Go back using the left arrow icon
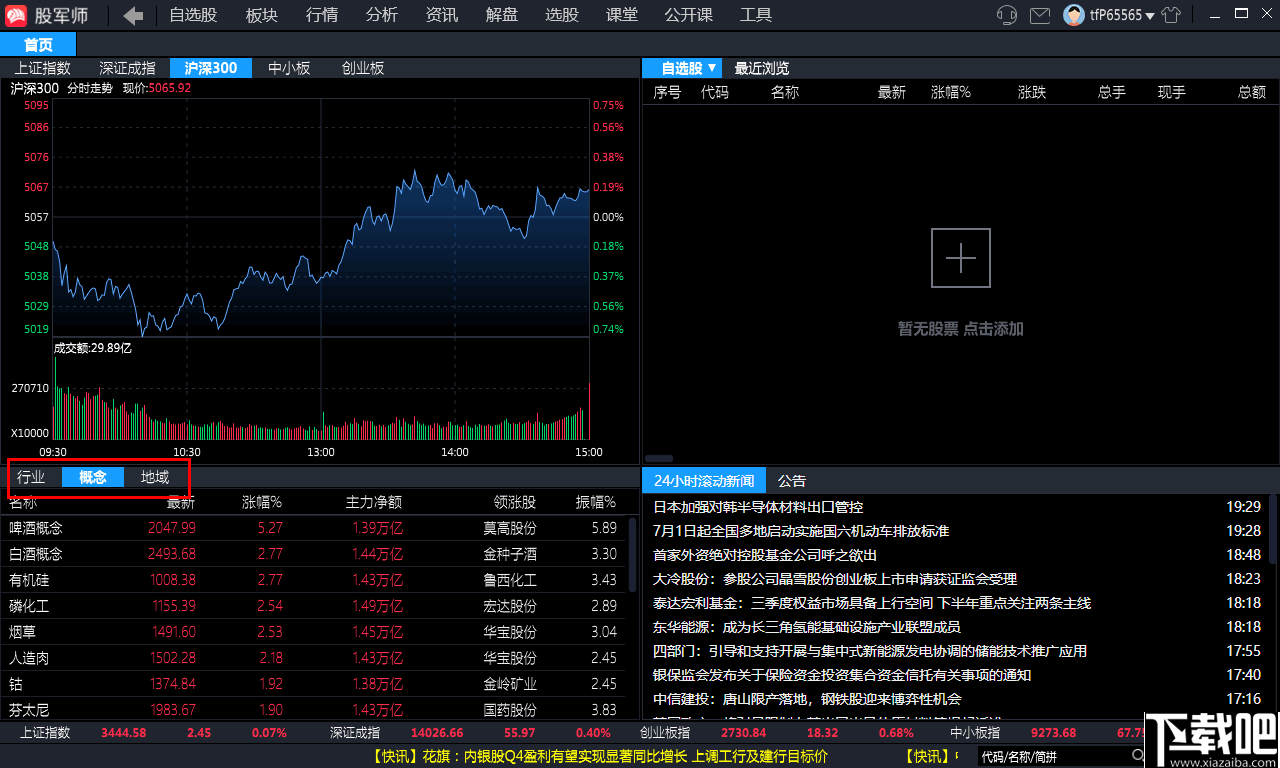 (x=133, y=15)
